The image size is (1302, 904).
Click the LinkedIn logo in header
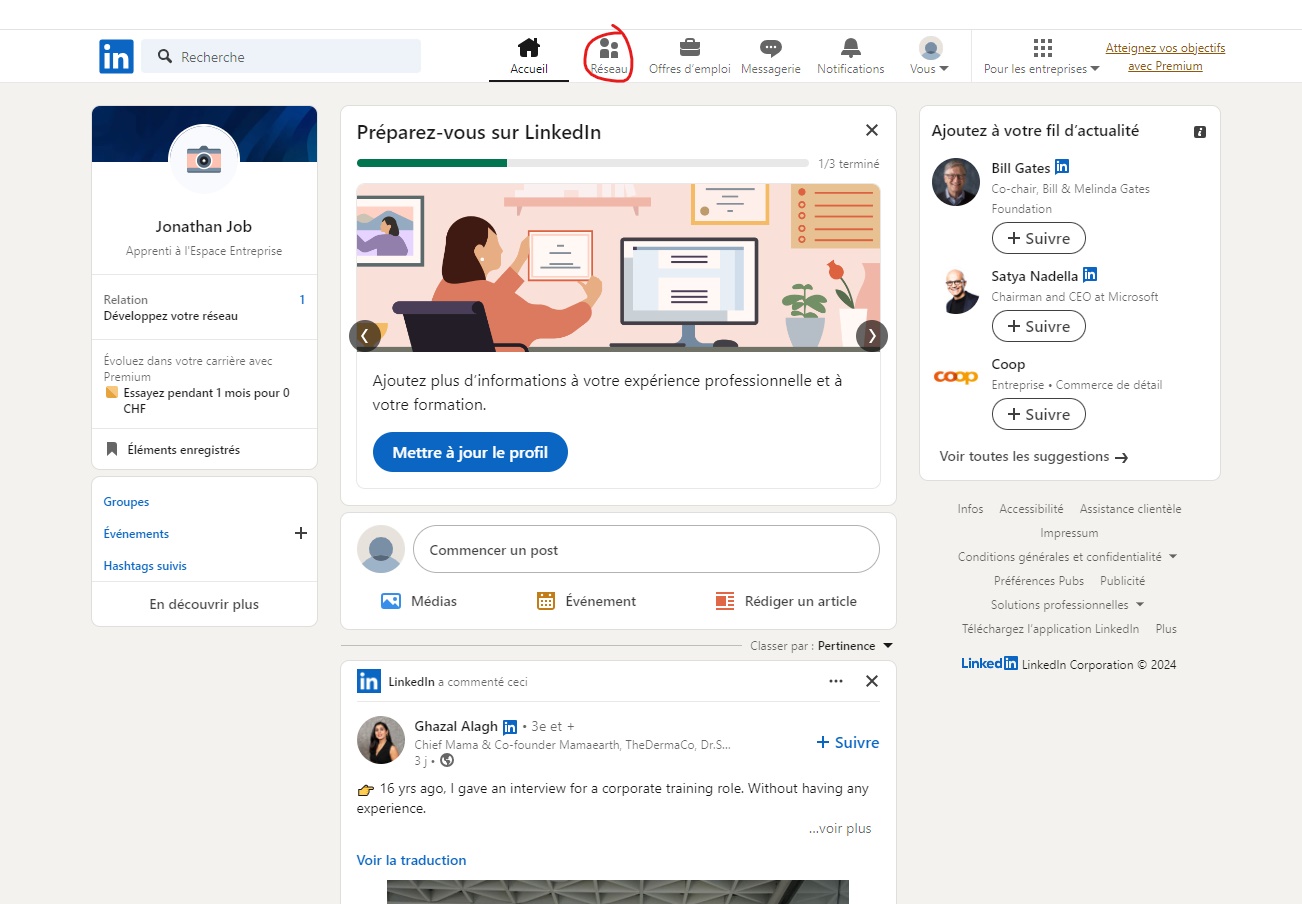click(116, 57)
